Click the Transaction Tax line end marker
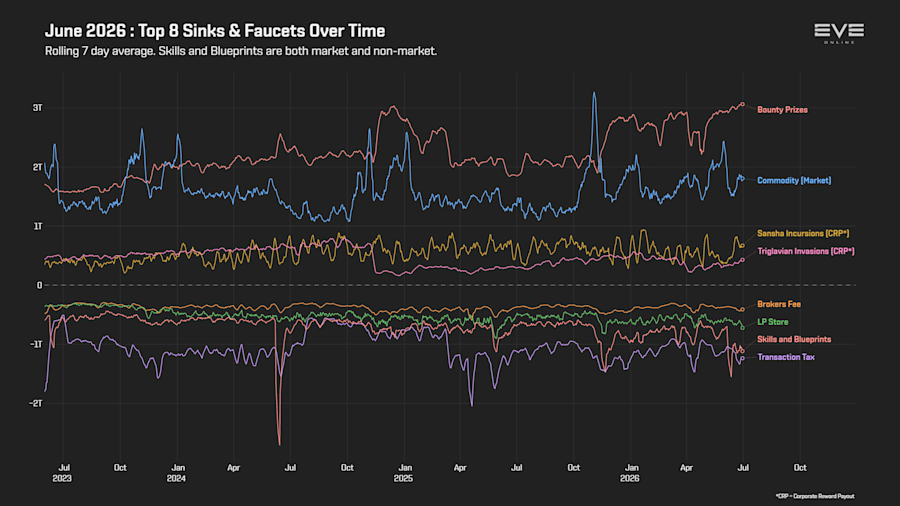 (x=743, y=359)
